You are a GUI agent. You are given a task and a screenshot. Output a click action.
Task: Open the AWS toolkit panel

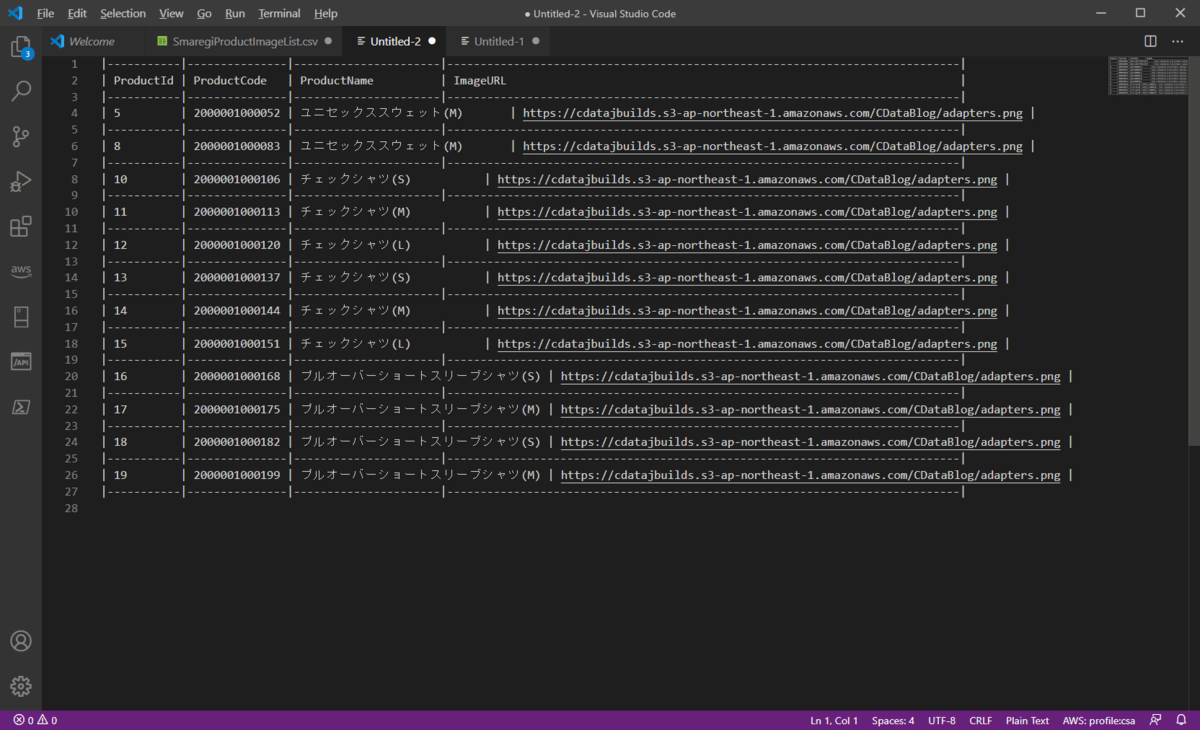click(20, 271)
